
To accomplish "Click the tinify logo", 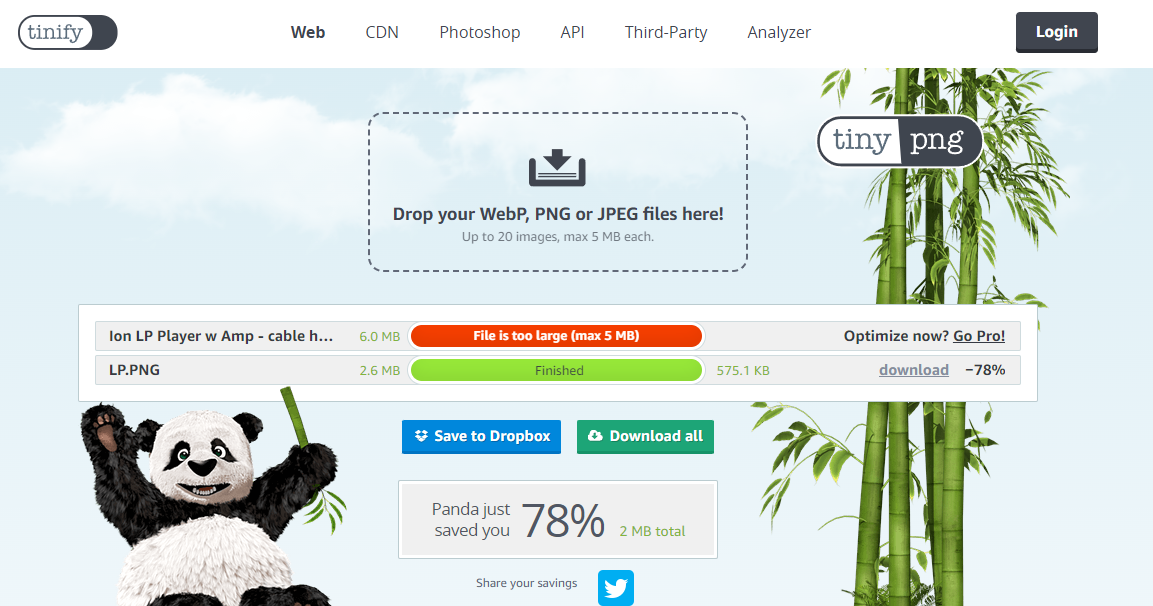I will (x=68, y=32).
